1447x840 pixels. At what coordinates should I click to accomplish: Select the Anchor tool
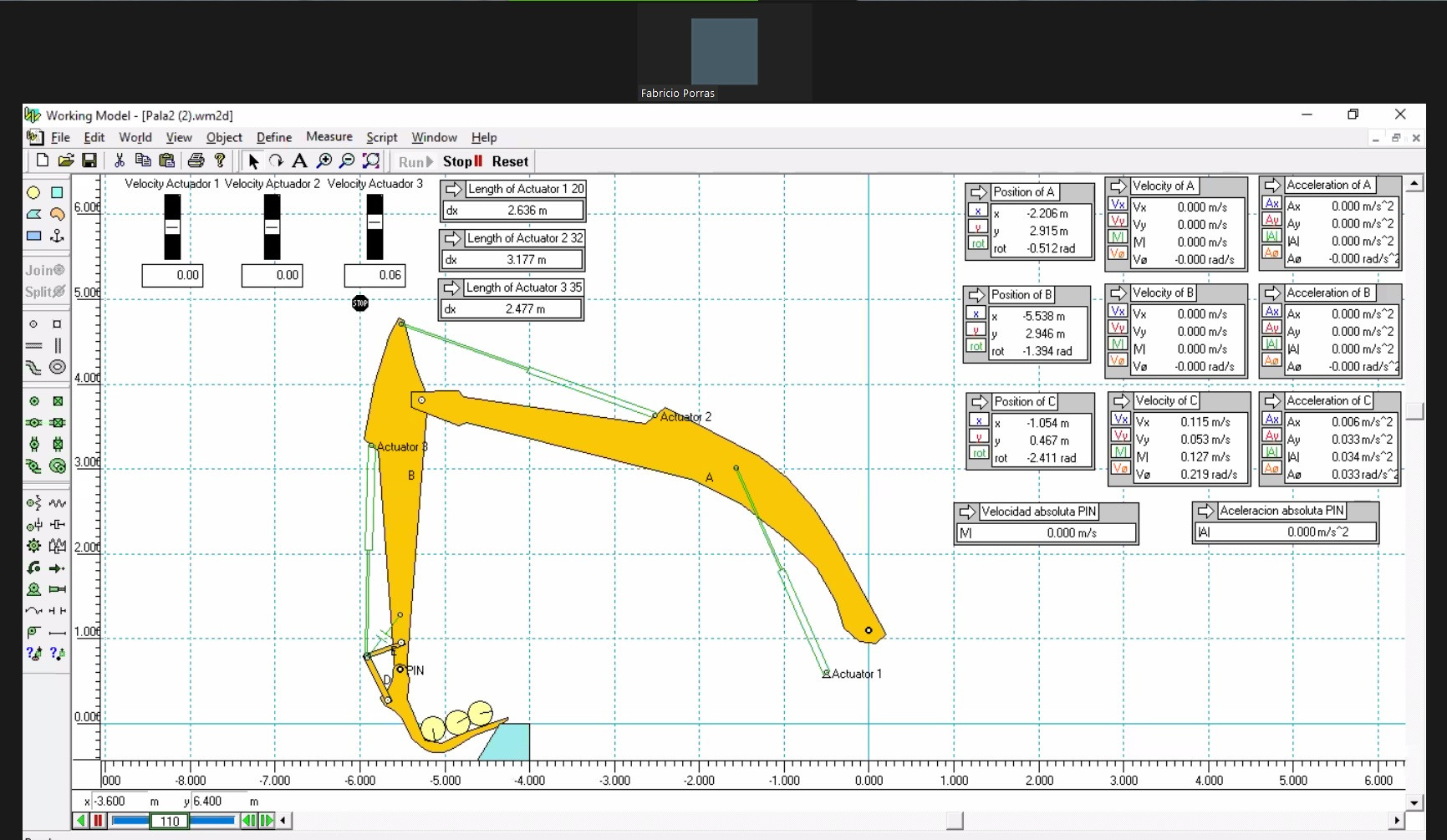pyautogui.click(x=57, y=237)
